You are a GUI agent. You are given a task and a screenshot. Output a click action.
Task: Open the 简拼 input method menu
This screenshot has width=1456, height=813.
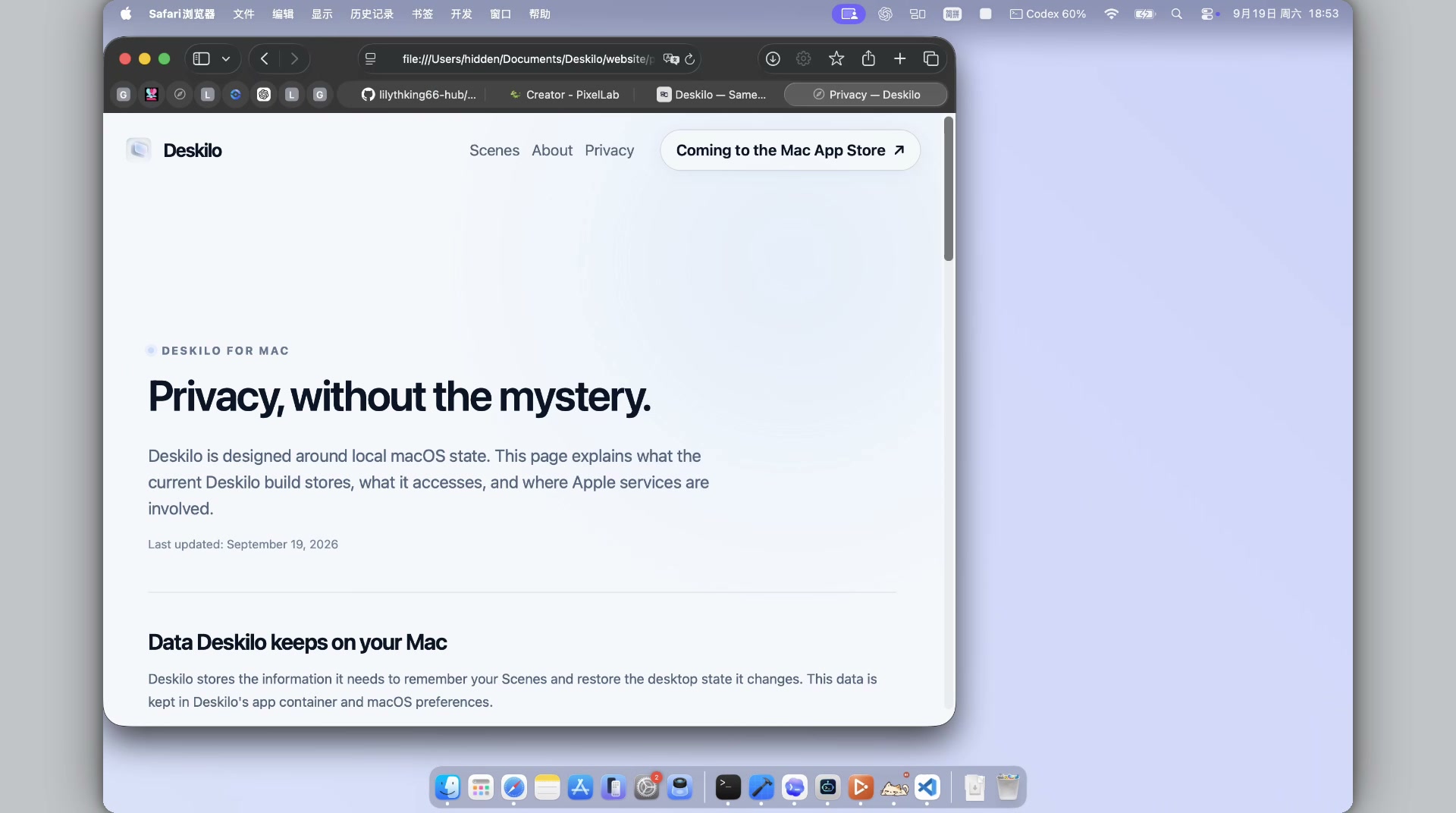[x=952, y=14]
